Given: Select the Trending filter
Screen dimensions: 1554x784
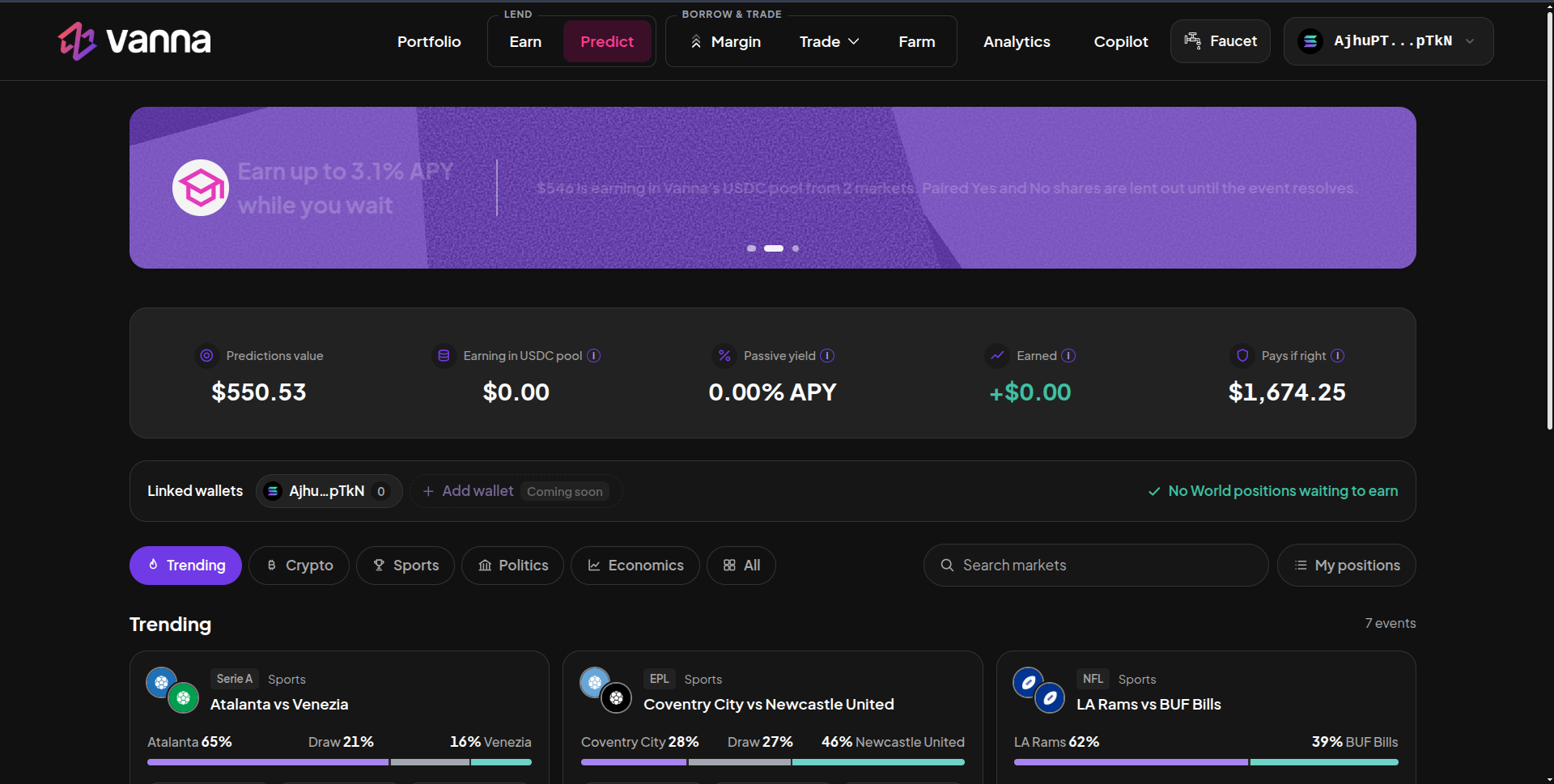Looking at the screenshot, I should point(185,566).
